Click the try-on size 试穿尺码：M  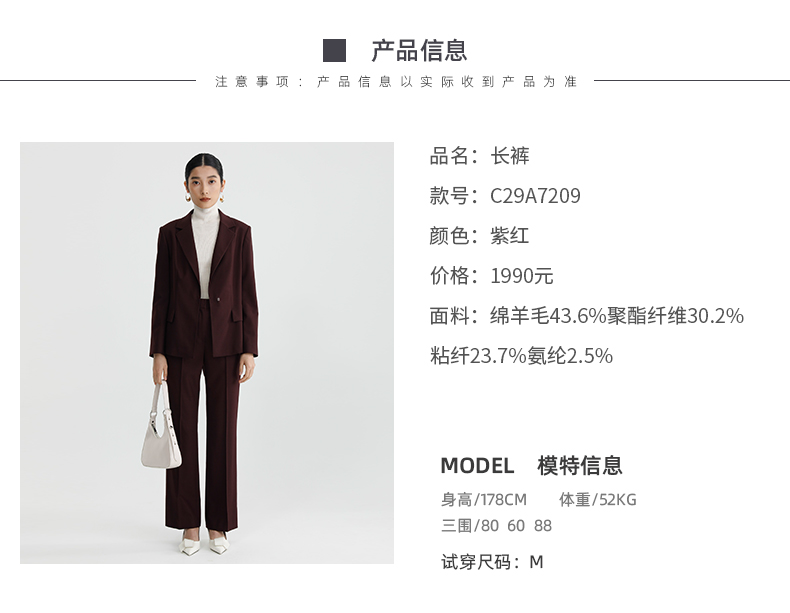[x=493, y=562]
